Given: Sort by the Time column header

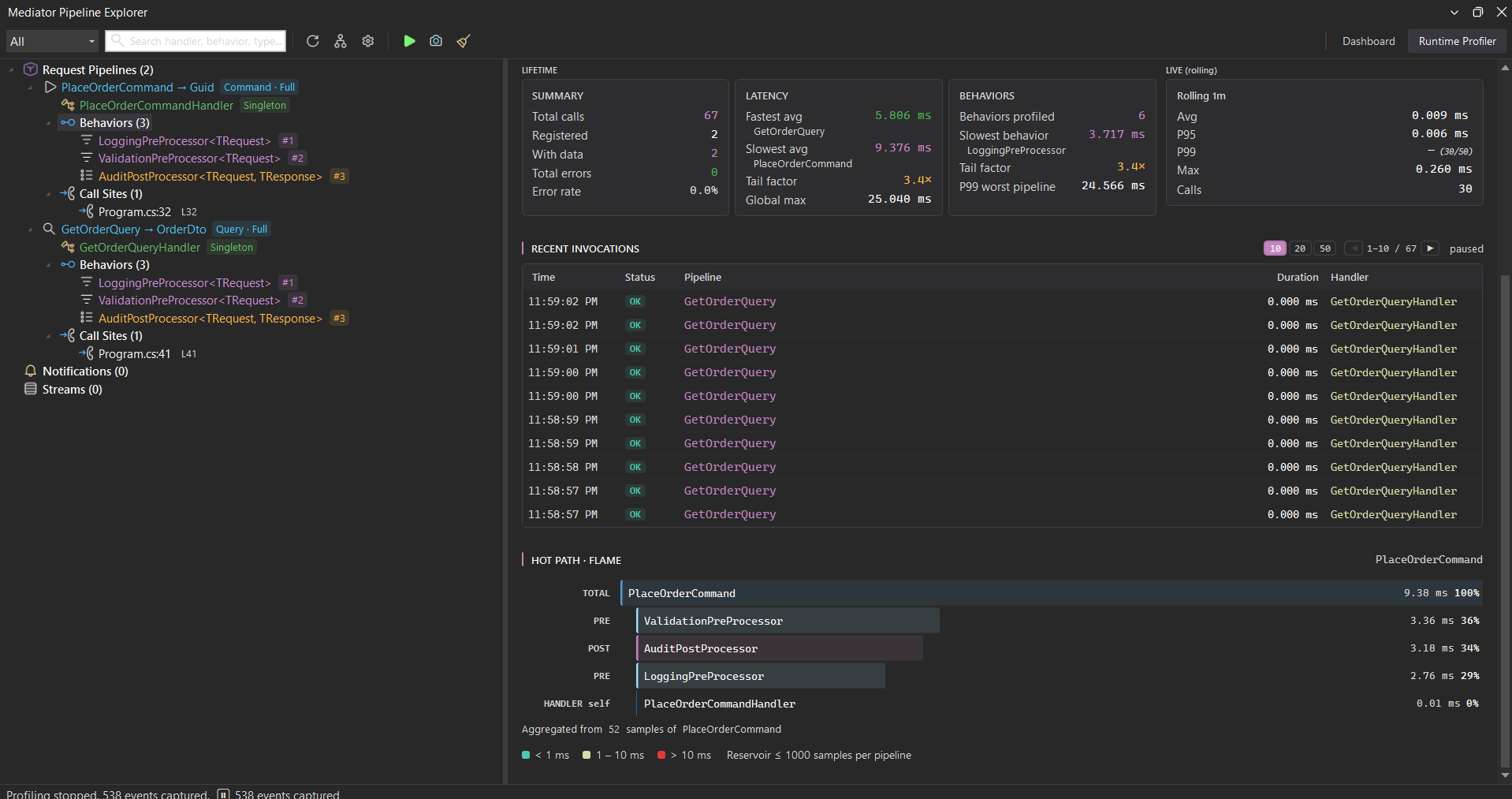Looking at the screenshot, I should click(x=543, y=277).
